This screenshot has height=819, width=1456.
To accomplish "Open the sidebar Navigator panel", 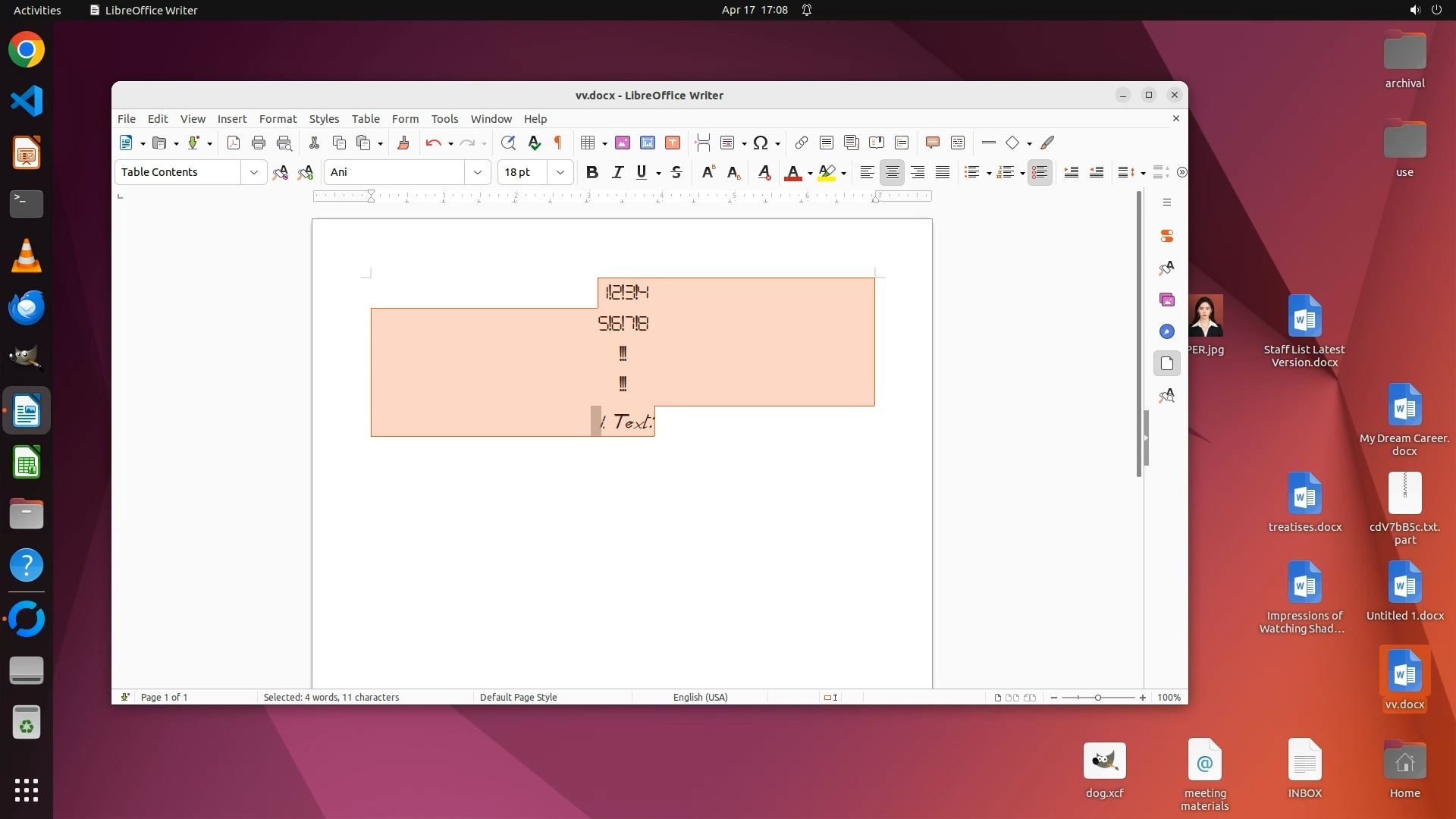I will pyautogui.click(x=1167, y=331).
